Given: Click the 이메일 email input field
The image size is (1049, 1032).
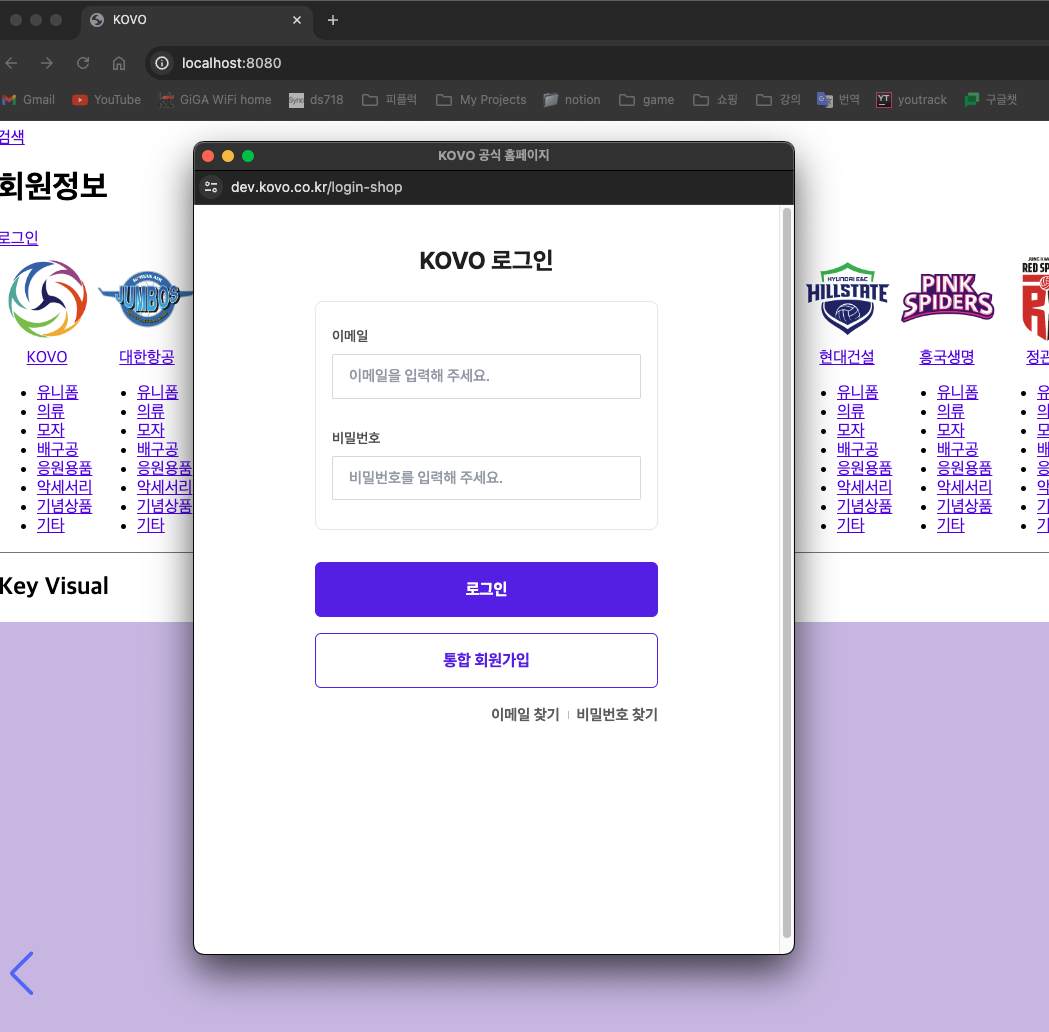Looking at the screenshot, I should tap(486, 376).
